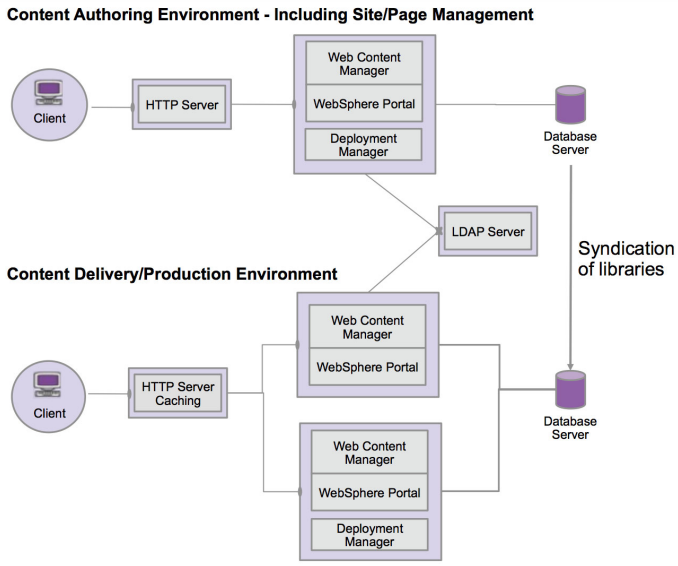Click the 'Client' label in the authoring environment
This screenshot has height=566, width=678.
50,118
